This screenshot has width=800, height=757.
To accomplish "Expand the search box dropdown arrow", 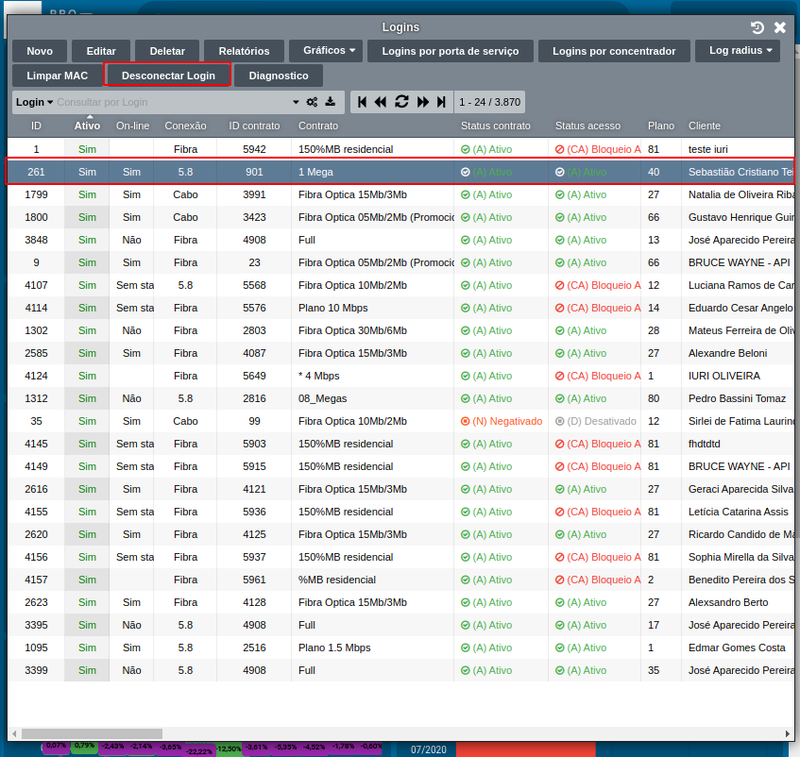I will [296, 102].
